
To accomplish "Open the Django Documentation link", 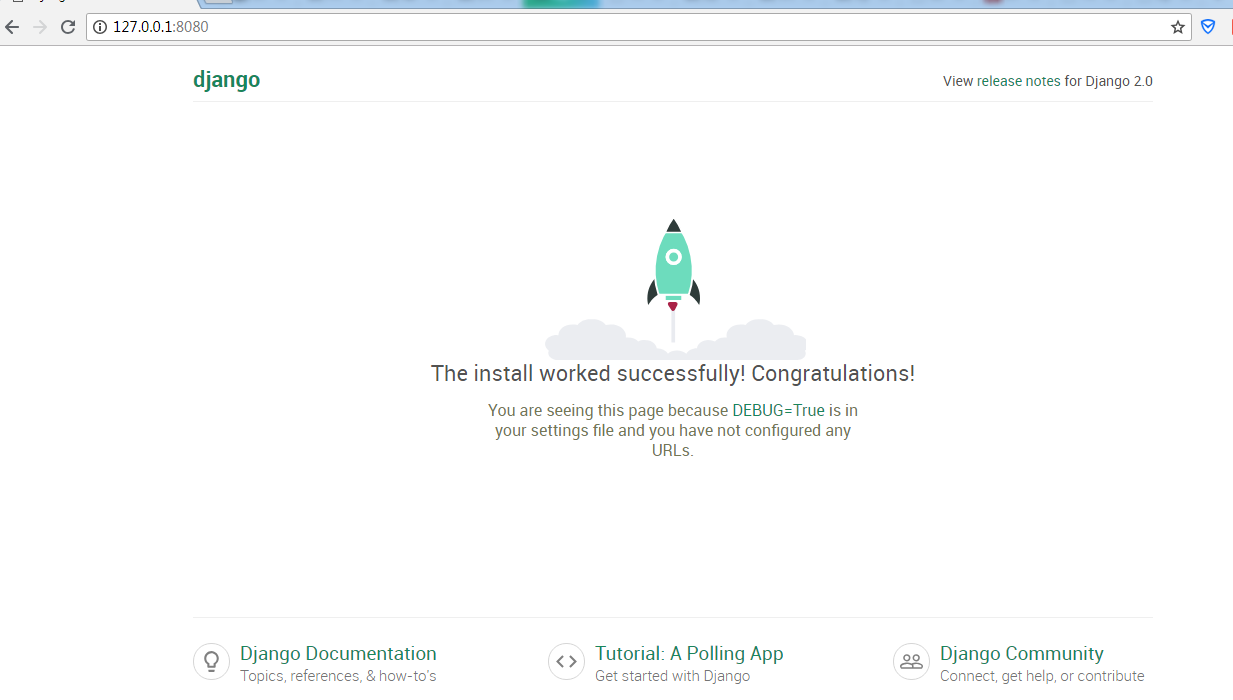I will click(x=338, y=653).
